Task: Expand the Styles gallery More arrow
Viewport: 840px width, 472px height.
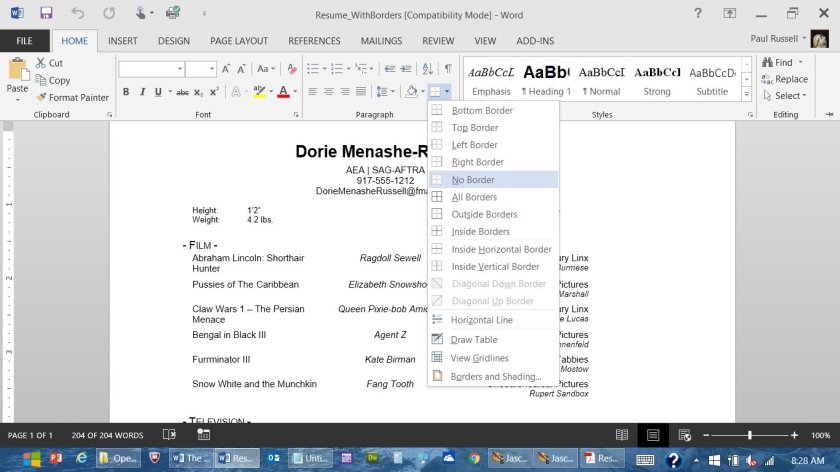Action: tap(745, 96)
